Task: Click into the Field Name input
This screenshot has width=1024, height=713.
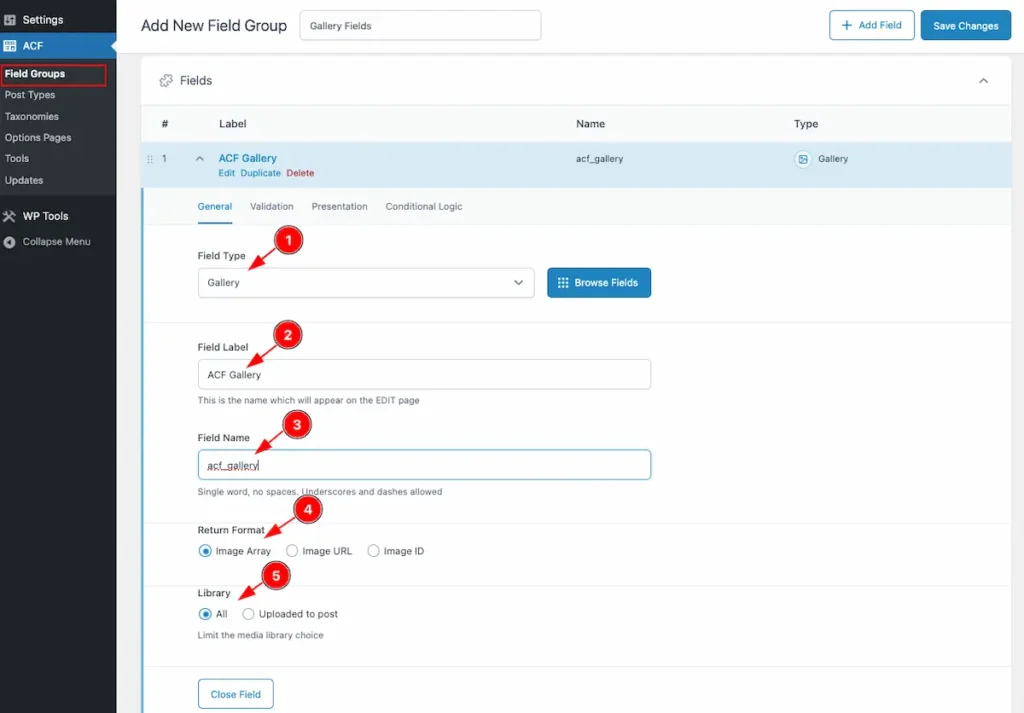Action: (x=424, y=465)
